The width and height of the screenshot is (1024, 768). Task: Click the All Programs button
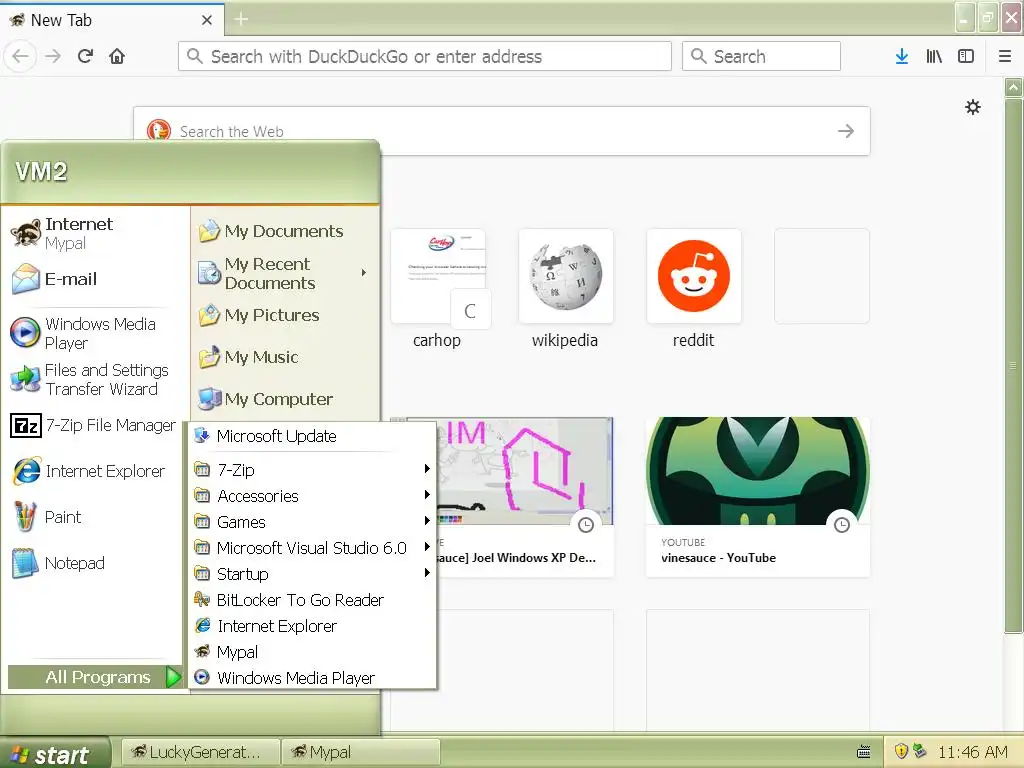95,677
